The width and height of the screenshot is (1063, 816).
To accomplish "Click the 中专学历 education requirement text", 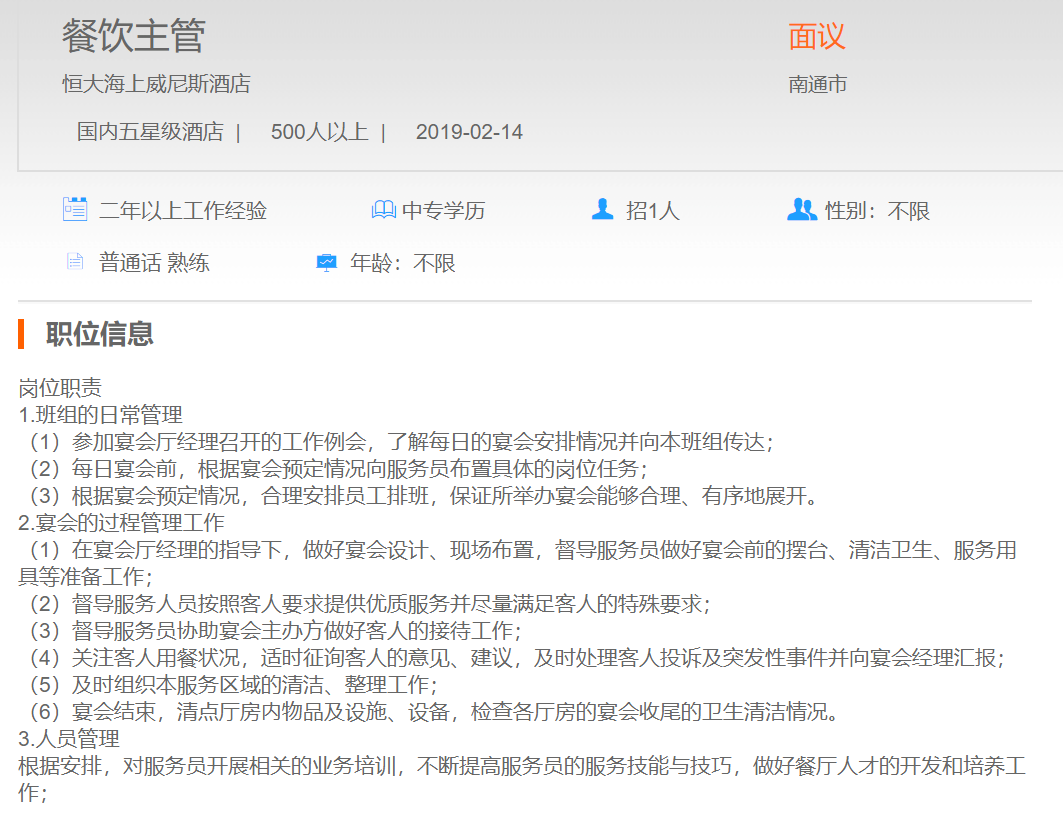I will [x=443, y=211].
